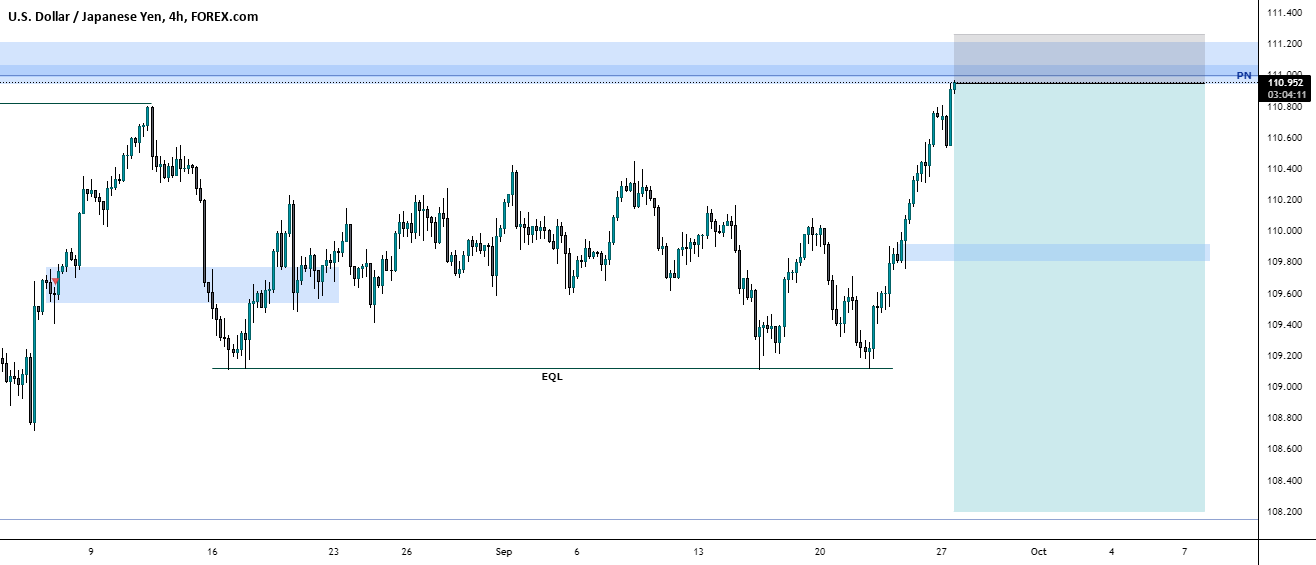The width and height of the screenshot is (1316, 565).
Task: Click the 111.400 price axis label
Action: (1284, 13)
